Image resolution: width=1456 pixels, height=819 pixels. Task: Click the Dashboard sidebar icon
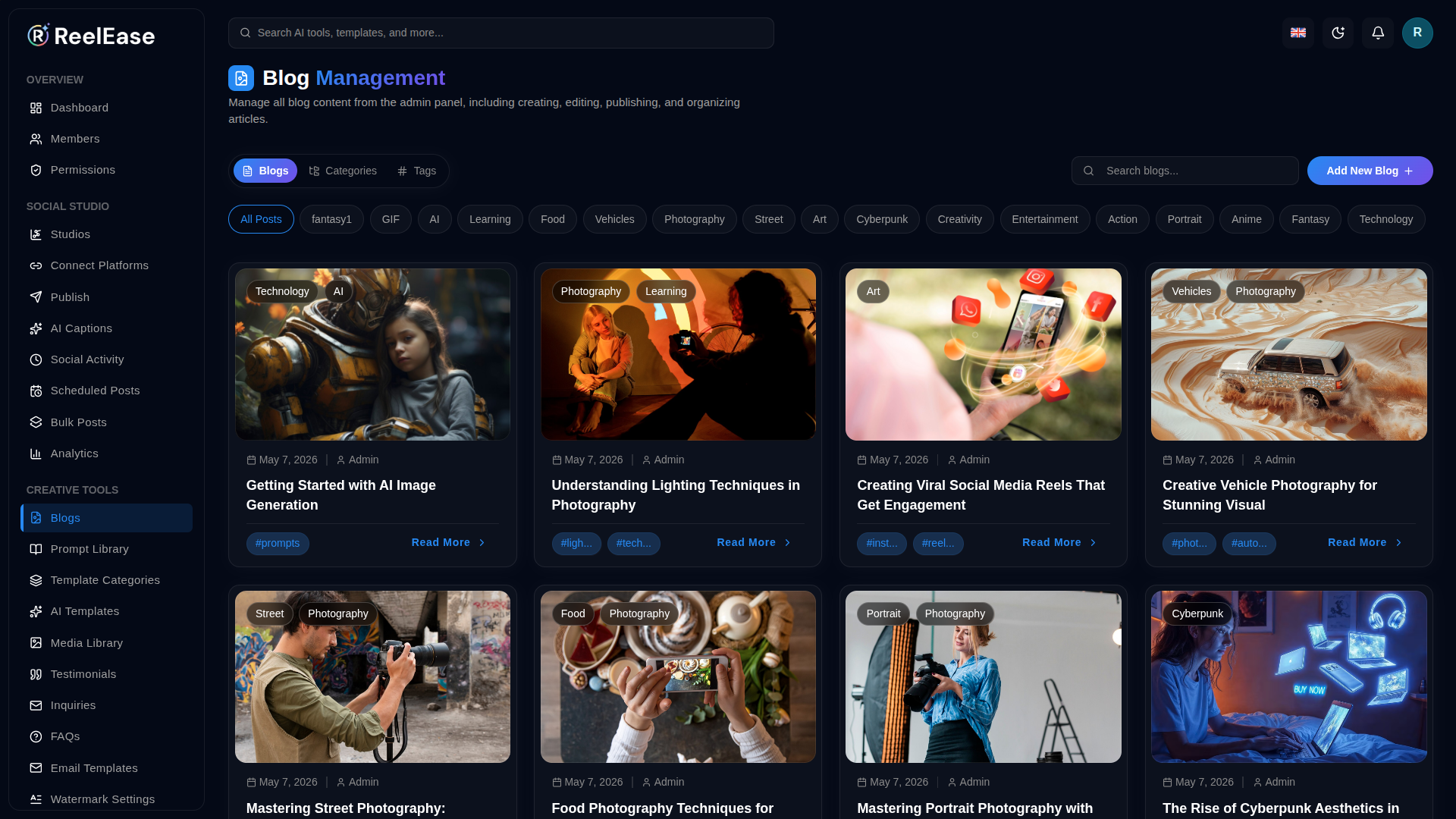tap(36, 108)
